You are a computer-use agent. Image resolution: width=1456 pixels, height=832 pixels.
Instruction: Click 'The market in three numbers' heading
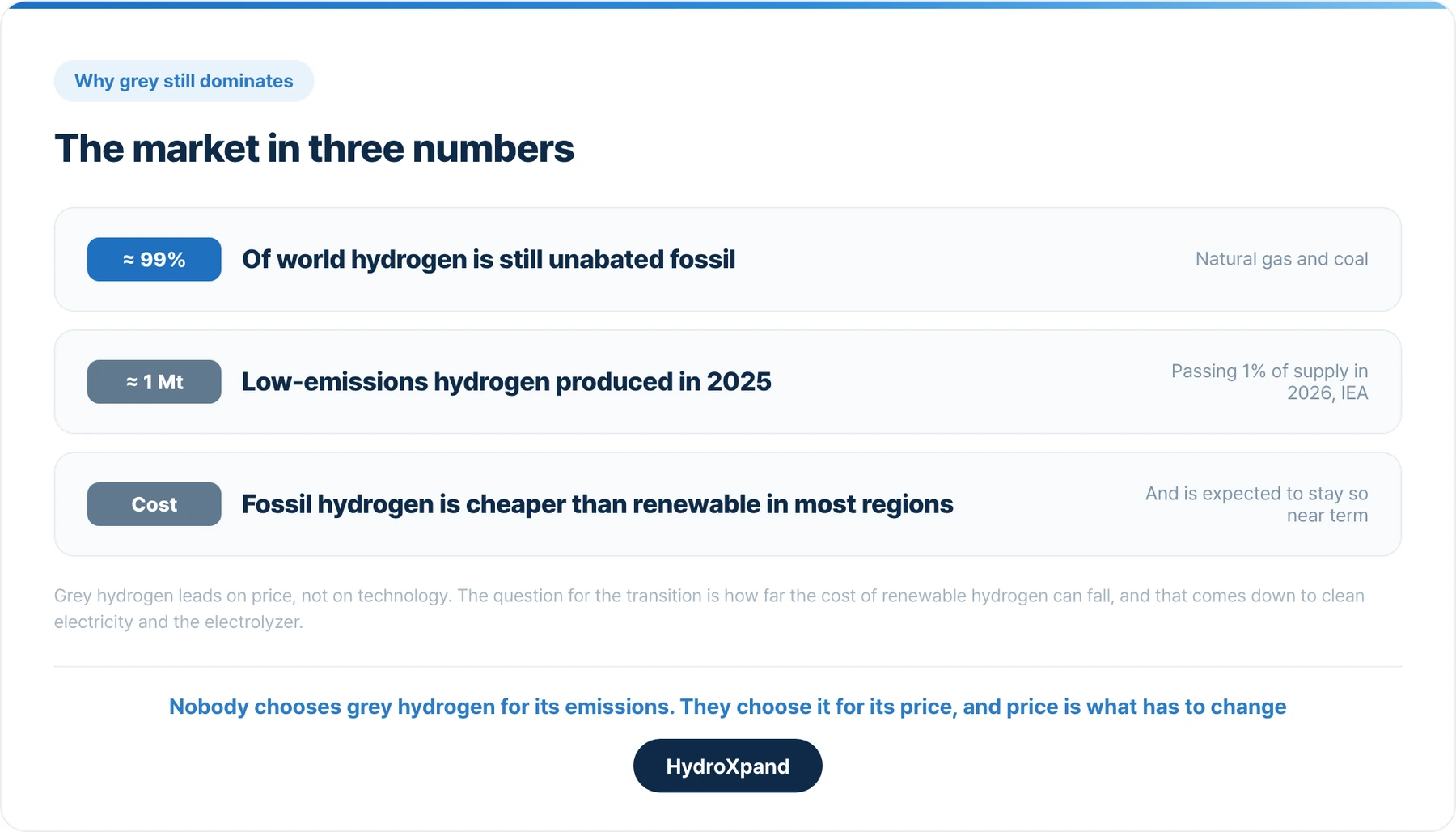click(314, 149)
